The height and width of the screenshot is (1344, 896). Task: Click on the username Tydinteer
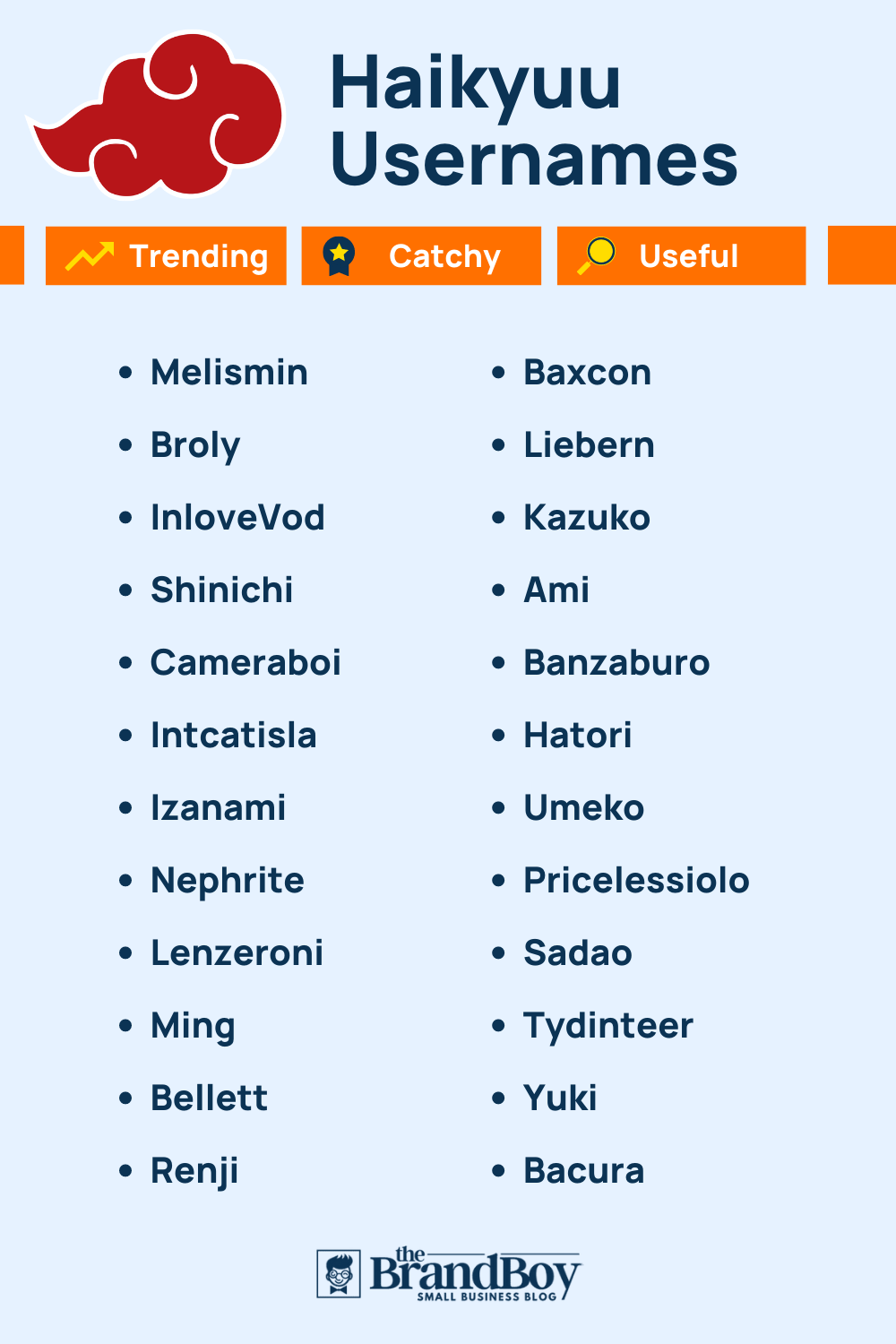[x=608, y=1026]
